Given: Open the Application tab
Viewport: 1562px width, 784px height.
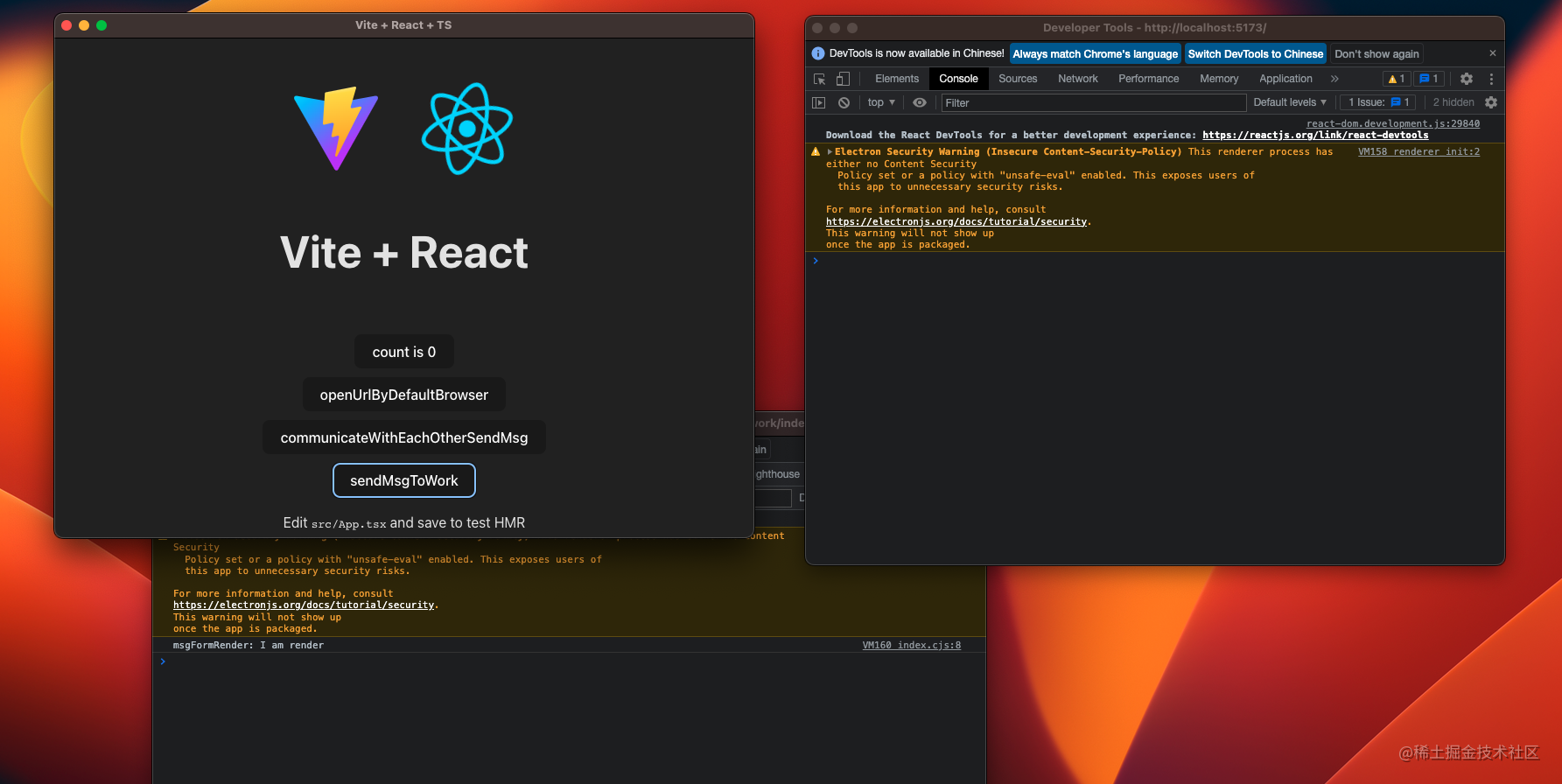Looking at the screenshot, I should click(1285, 79).
